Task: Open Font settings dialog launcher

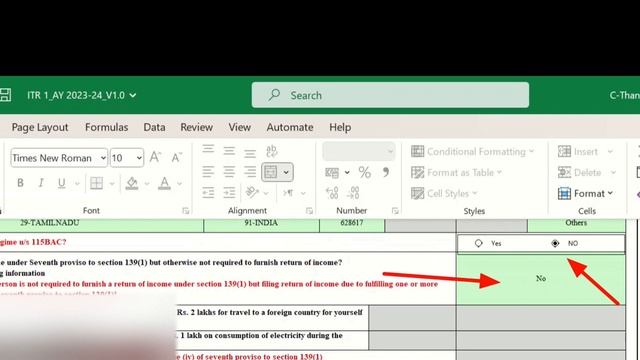Action: pyautogui.click(x=186, y=211)
